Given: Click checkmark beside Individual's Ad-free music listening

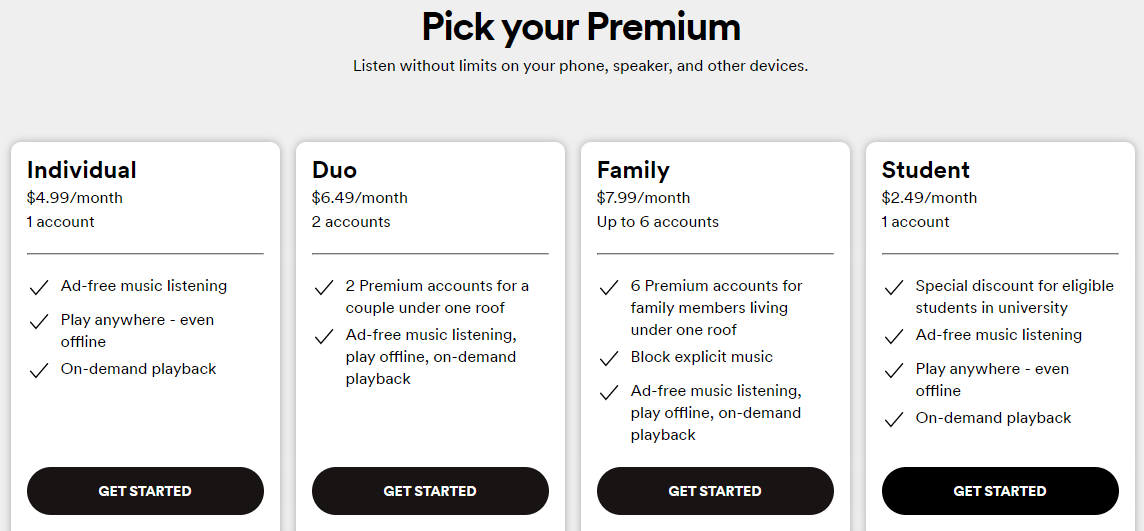Looking at the screenshot, I should tap(39, 288).
